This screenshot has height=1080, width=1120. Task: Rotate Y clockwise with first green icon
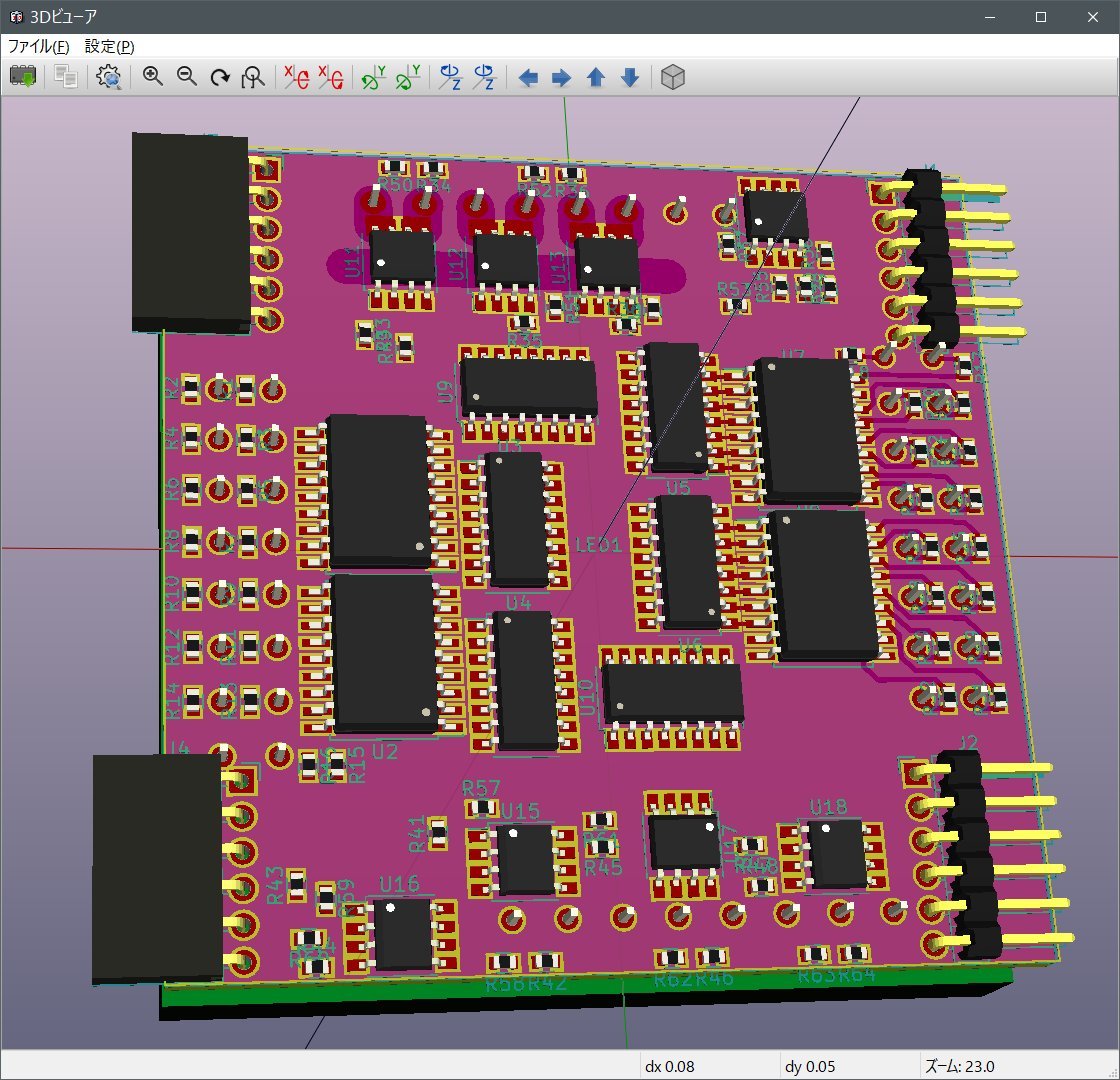[373, 77]
